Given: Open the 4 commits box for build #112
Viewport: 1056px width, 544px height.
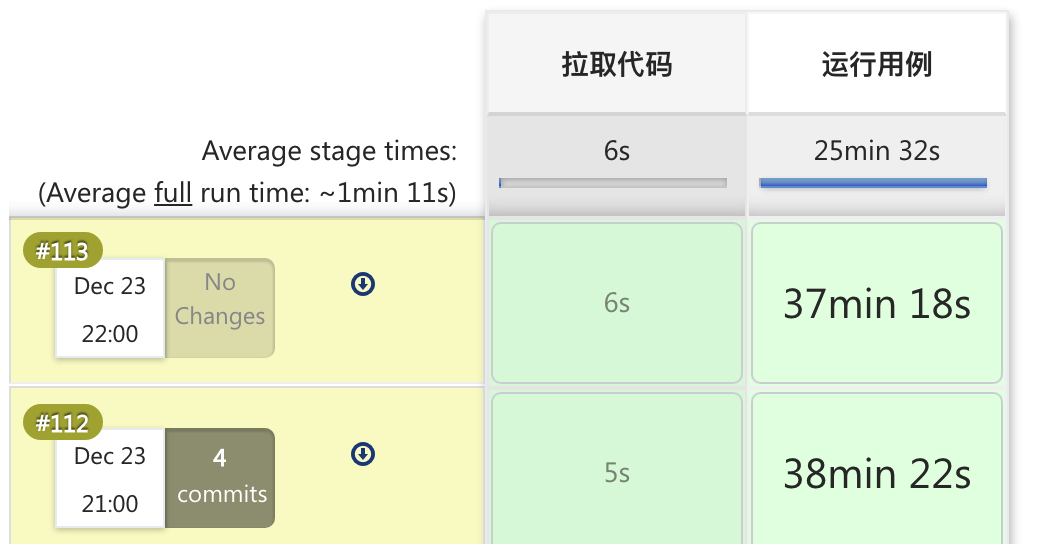Looking at the screenshot, I should [x=220, y=478].
